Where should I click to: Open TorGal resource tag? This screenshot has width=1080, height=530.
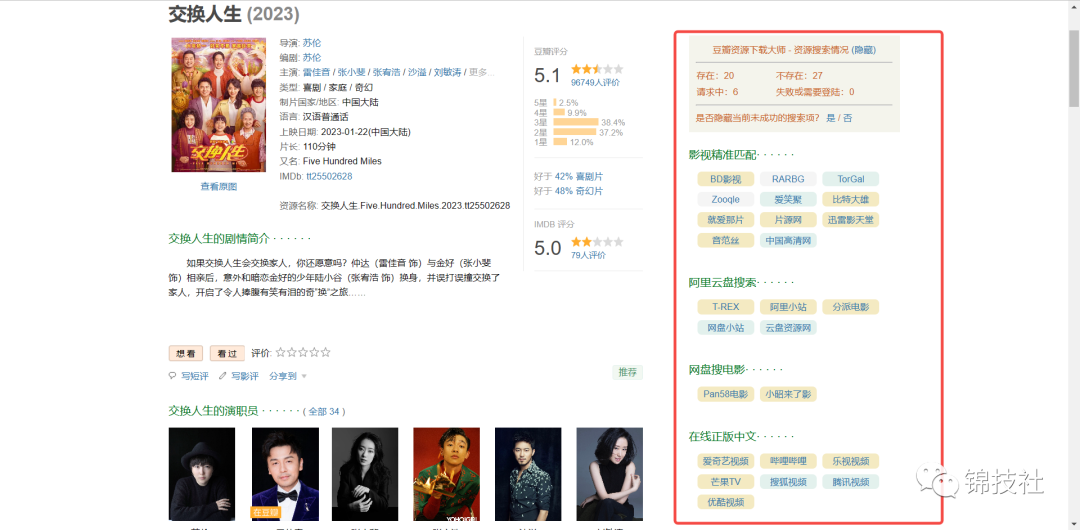[851, 179]
